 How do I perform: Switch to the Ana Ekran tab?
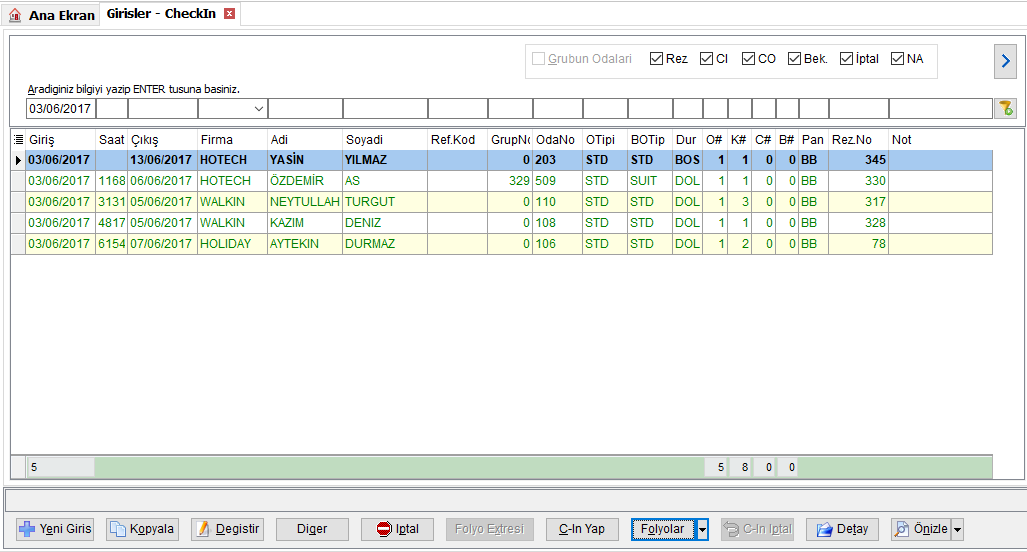point(51,14)
